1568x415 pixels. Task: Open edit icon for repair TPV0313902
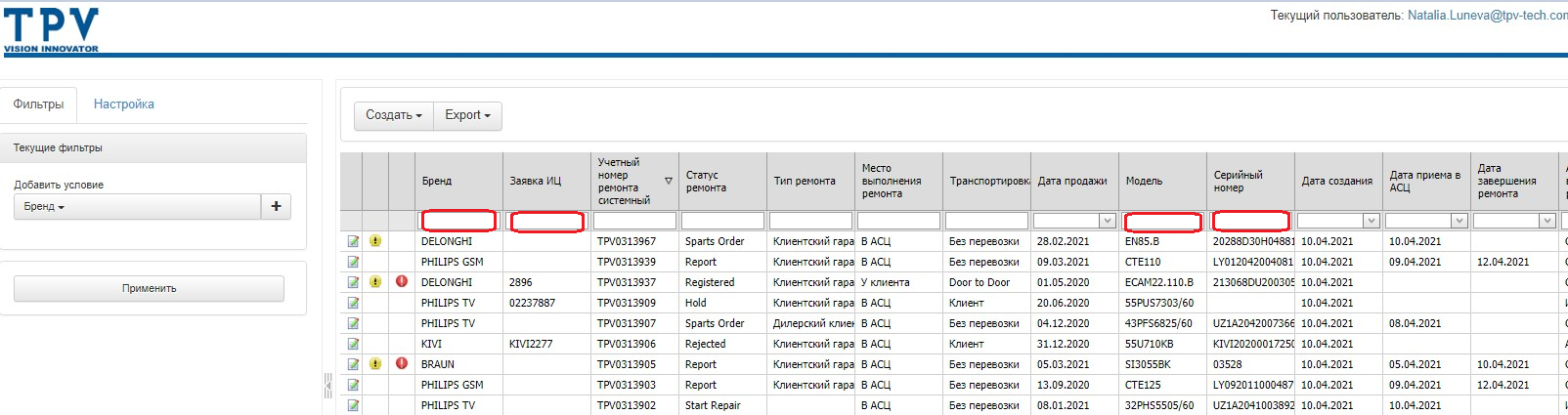pos(353,405)
